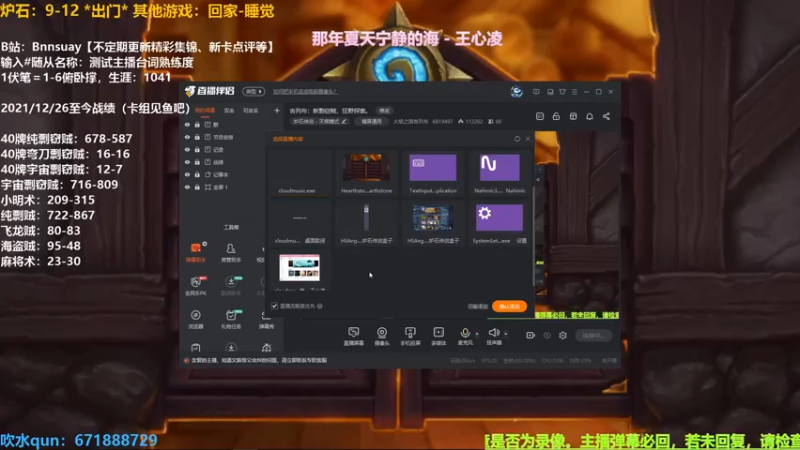Open the 例图 pill next to logo
The height and width of the screenshot is (450, 800).
coord(253,92)
